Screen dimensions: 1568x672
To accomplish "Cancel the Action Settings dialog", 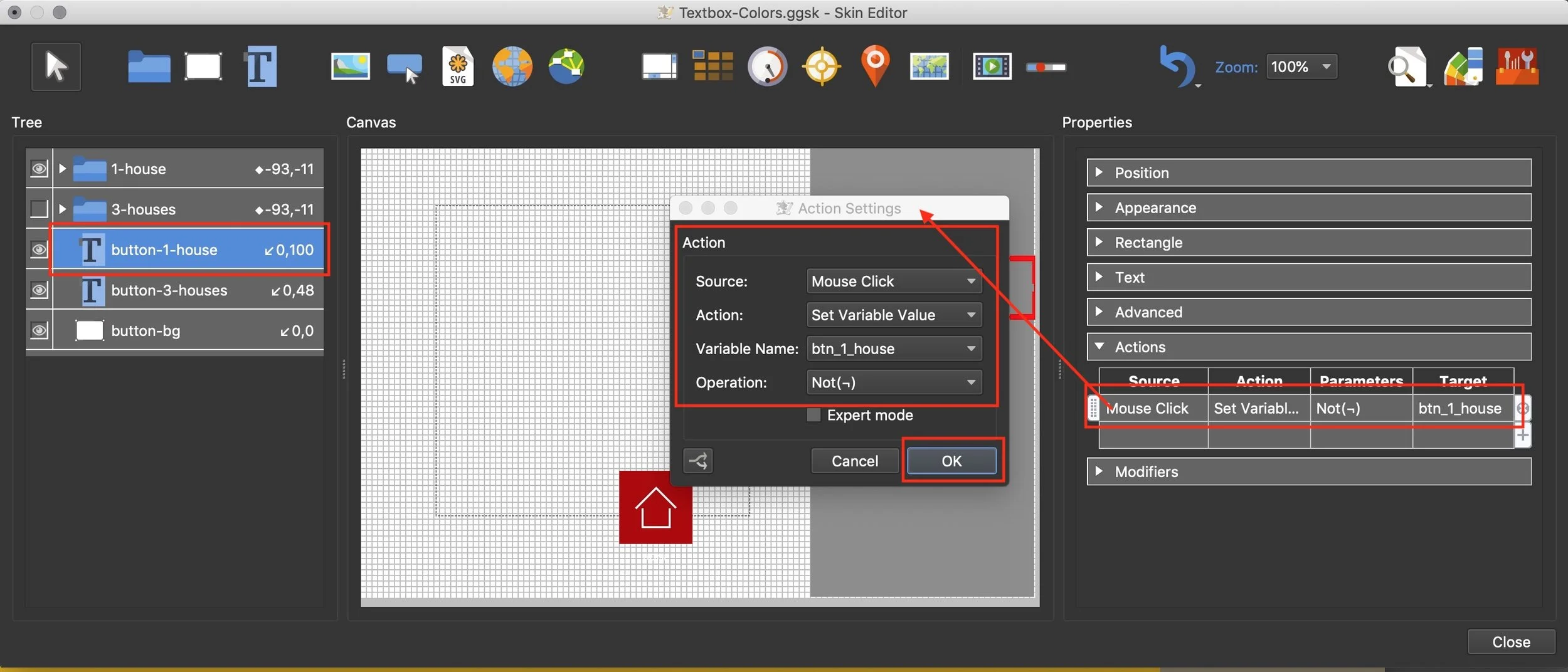I will tap(854, 461).
